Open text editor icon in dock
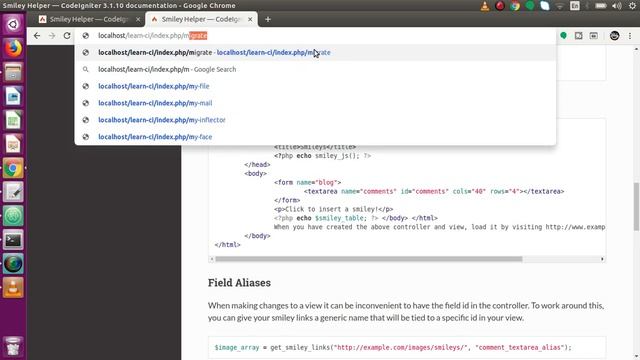 (13, 192)
